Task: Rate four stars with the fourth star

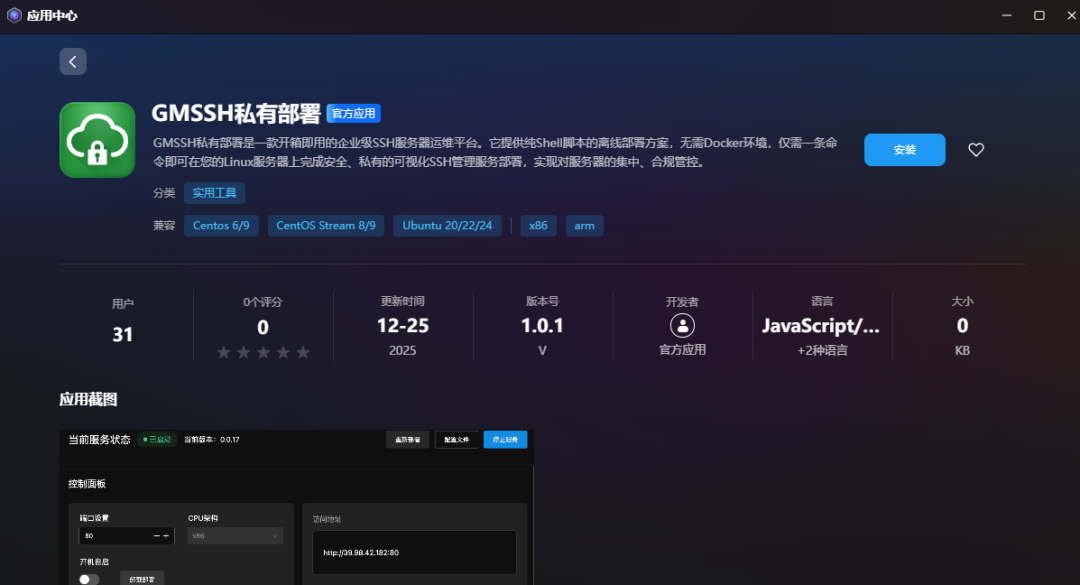Action: click(283, 353)
